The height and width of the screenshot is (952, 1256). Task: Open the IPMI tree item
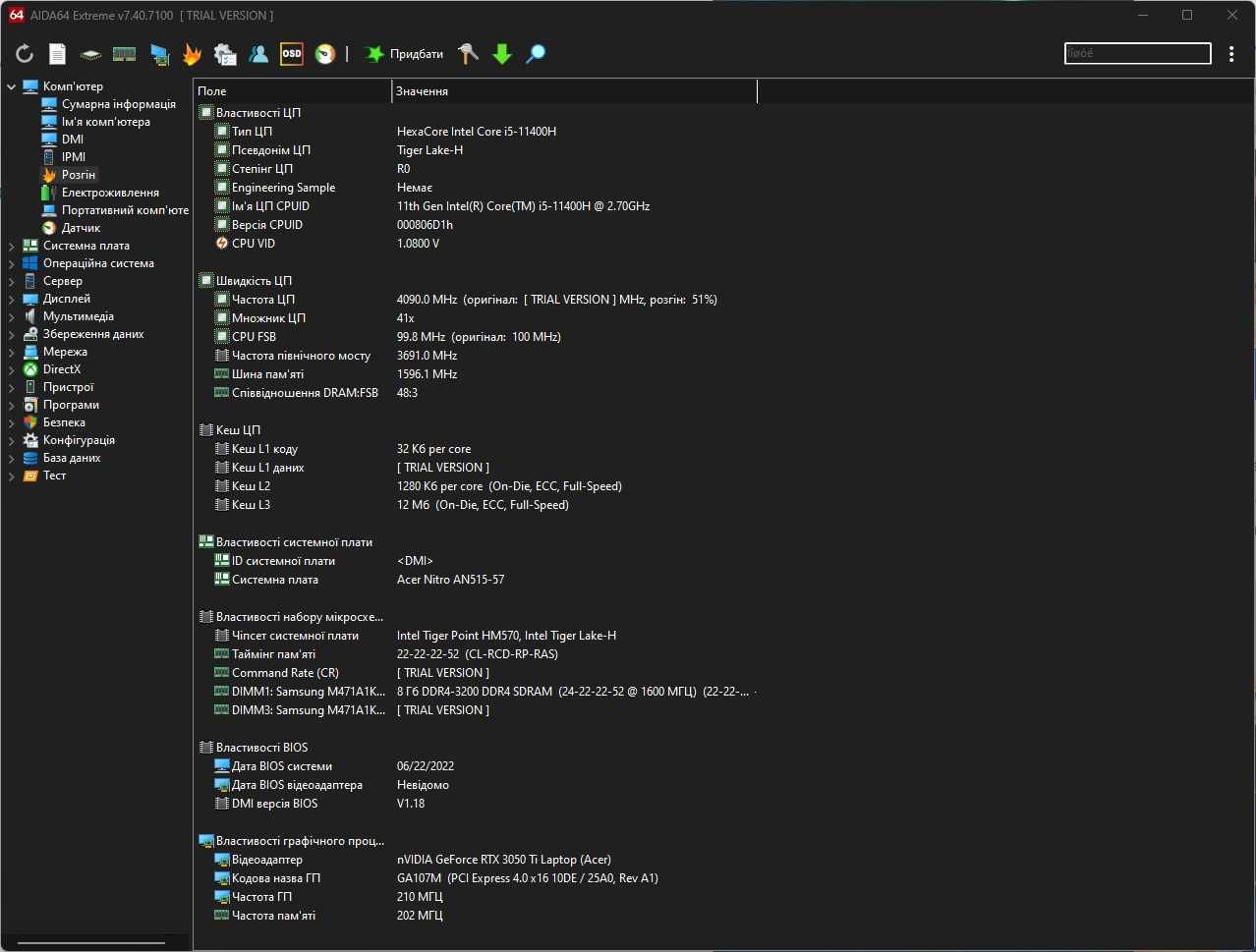[x=74, y=157]
